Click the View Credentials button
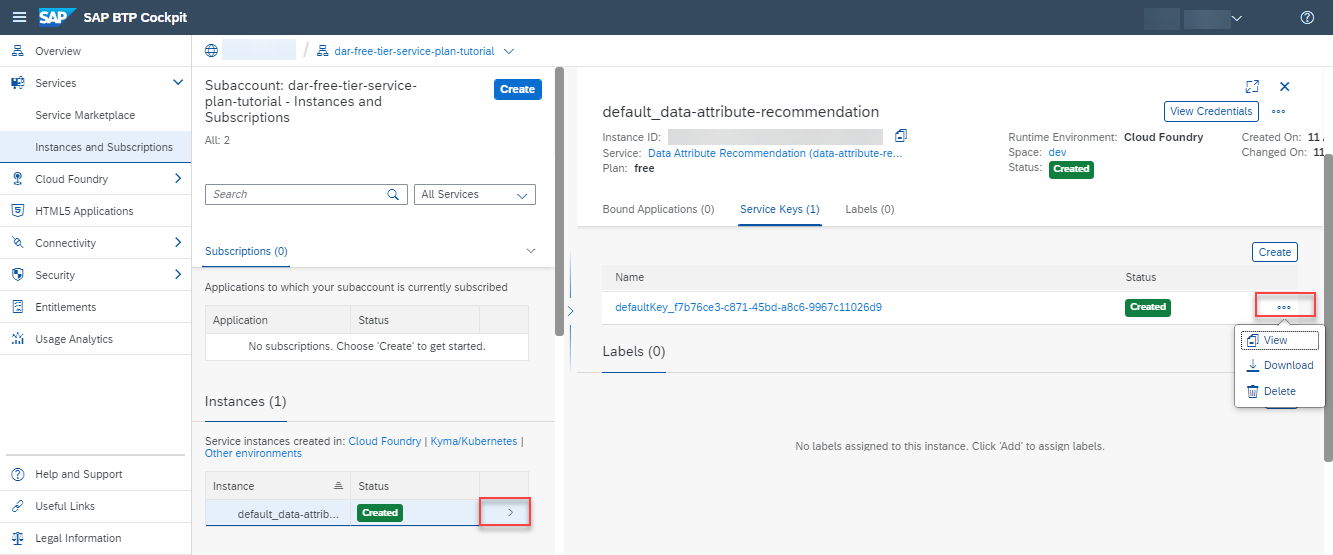 [1211, 111]
